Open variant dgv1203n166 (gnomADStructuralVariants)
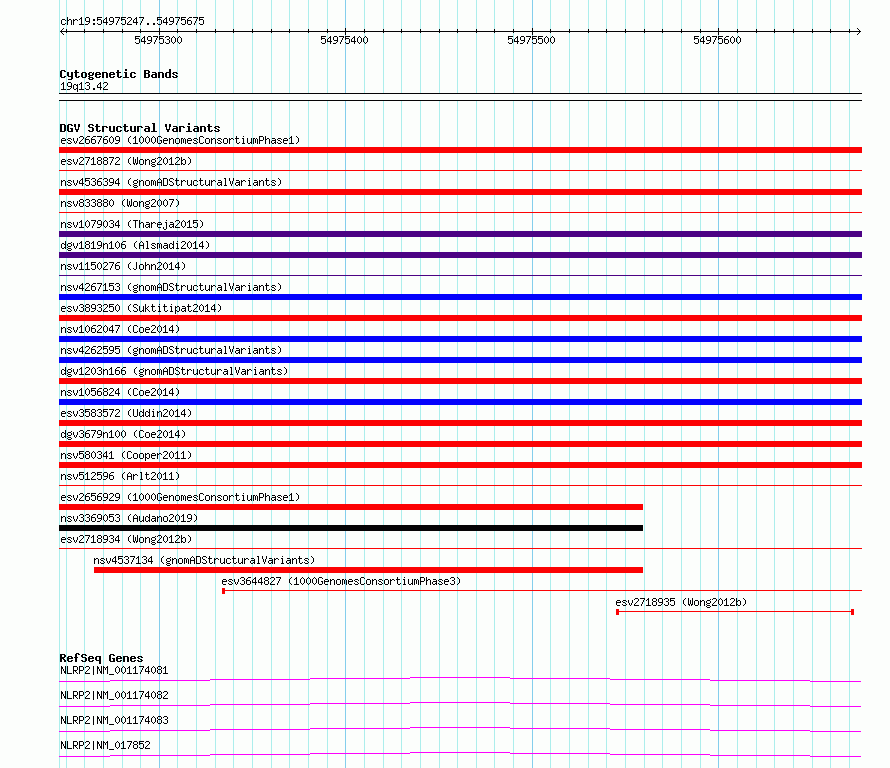 click(174, 371)
